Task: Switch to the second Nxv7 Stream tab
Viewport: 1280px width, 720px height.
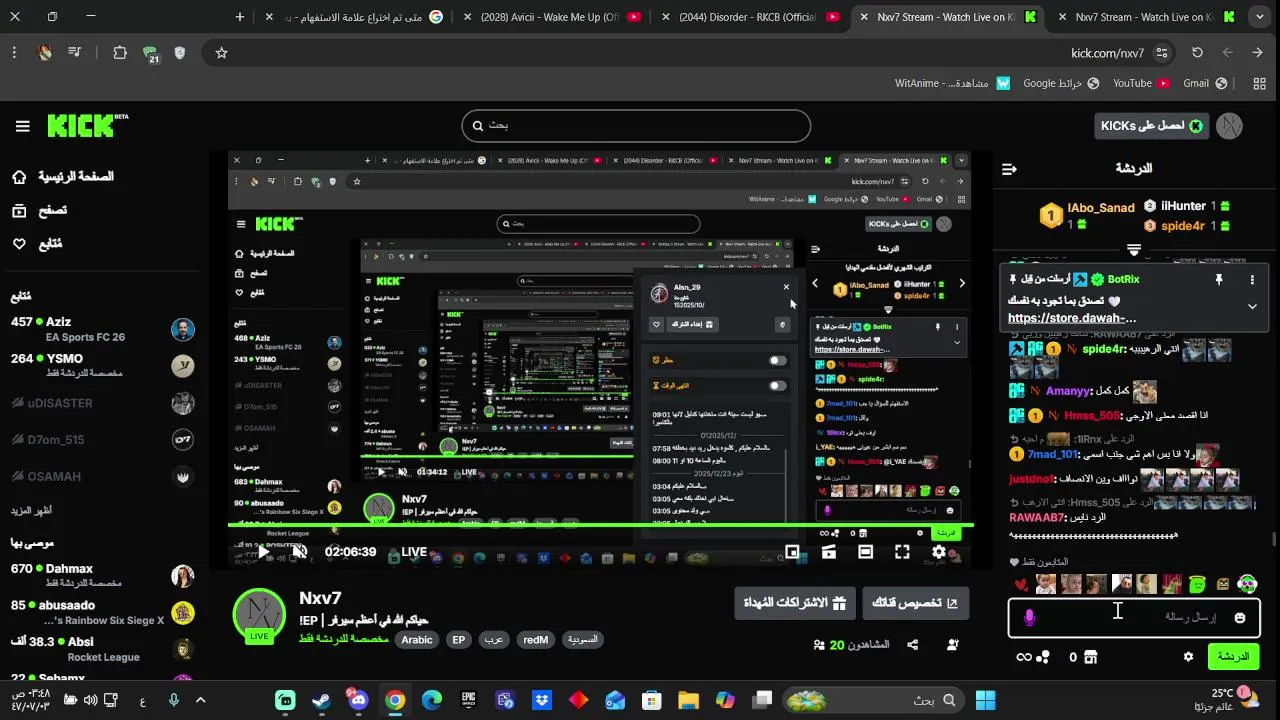Action: 1146,17
